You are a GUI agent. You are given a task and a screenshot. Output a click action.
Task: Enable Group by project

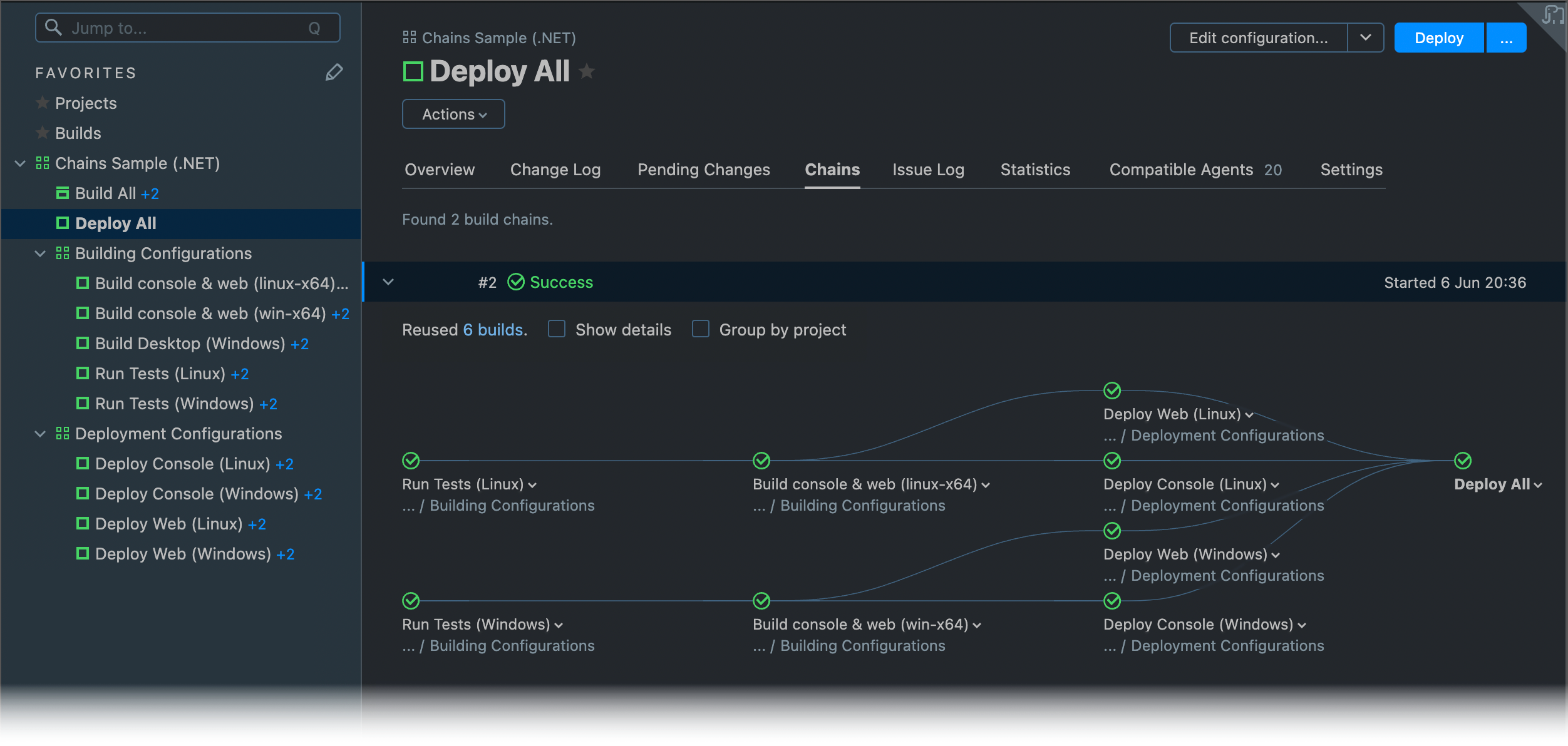[x=700, y=329]
